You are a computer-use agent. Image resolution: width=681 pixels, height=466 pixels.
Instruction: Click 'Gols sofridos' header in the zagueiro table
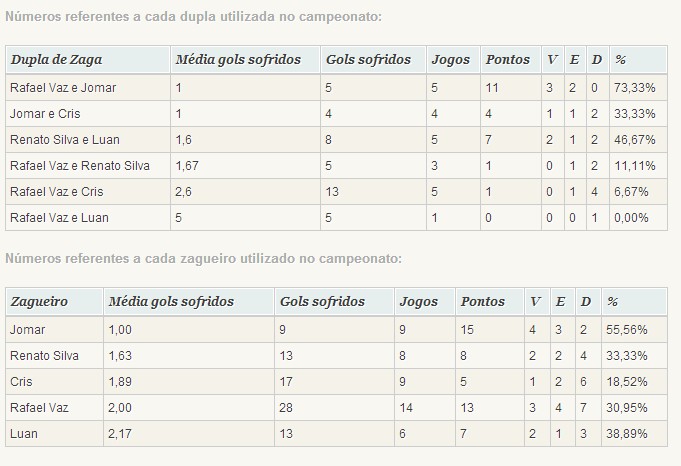point(323,301)
